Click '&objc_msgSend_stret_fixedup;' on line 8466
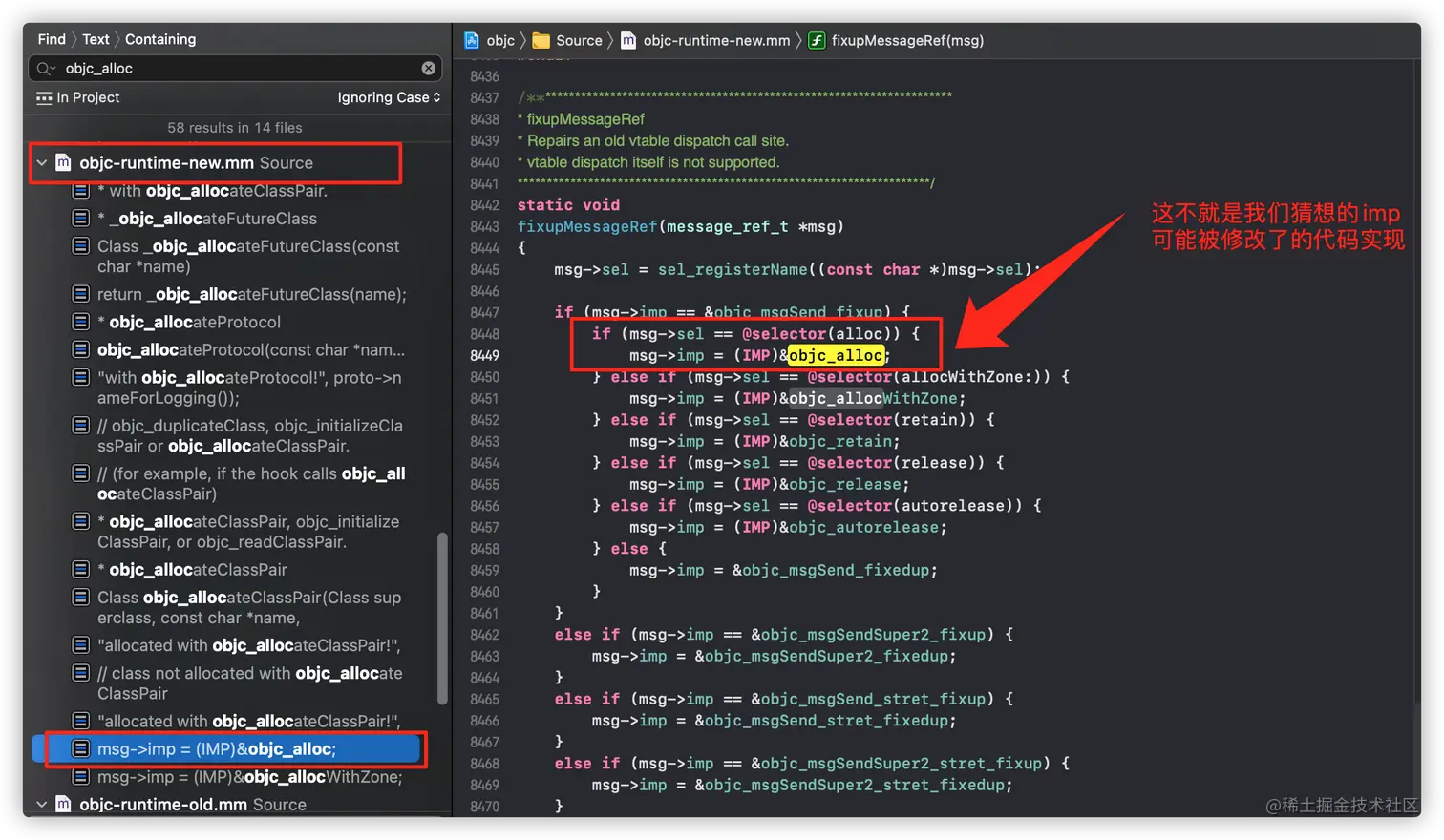Image resolution: width=1444 pixels, height=840 pixels. pyautogui.click(x=825, y=721)
